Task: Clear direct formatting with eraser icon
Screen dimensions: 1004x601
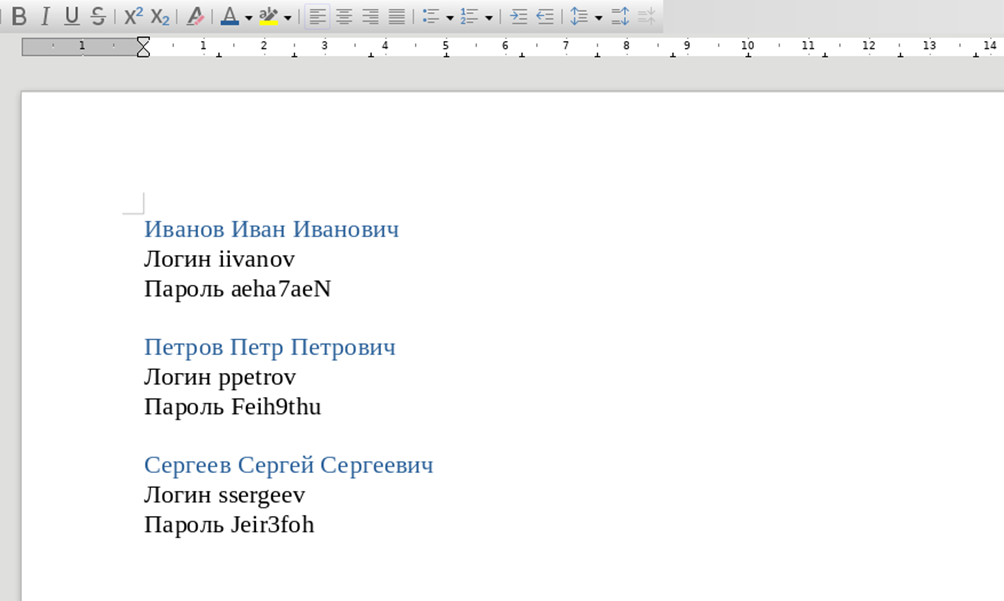Action: (x=196, y=17)
